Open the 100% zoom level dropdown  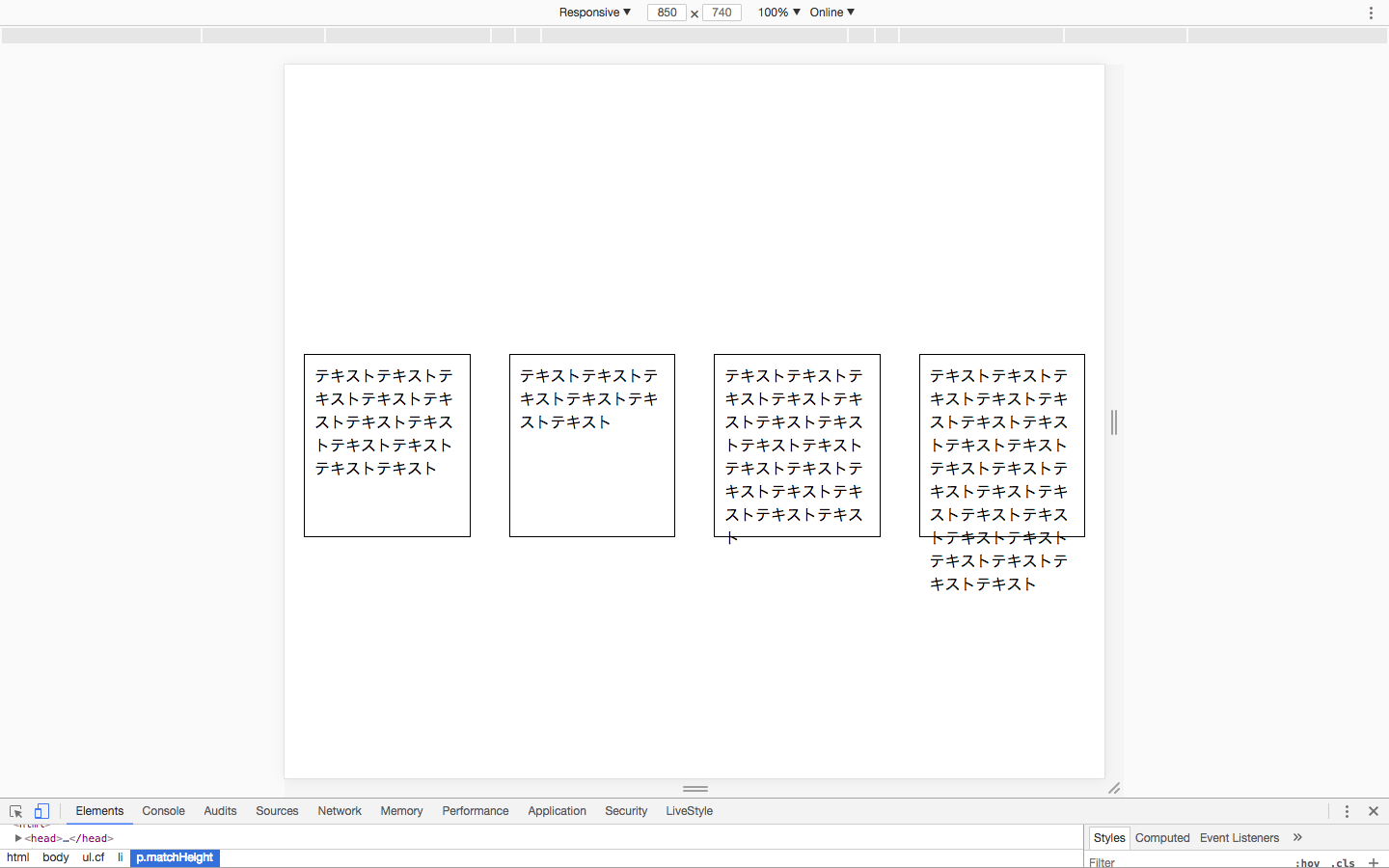778,13
